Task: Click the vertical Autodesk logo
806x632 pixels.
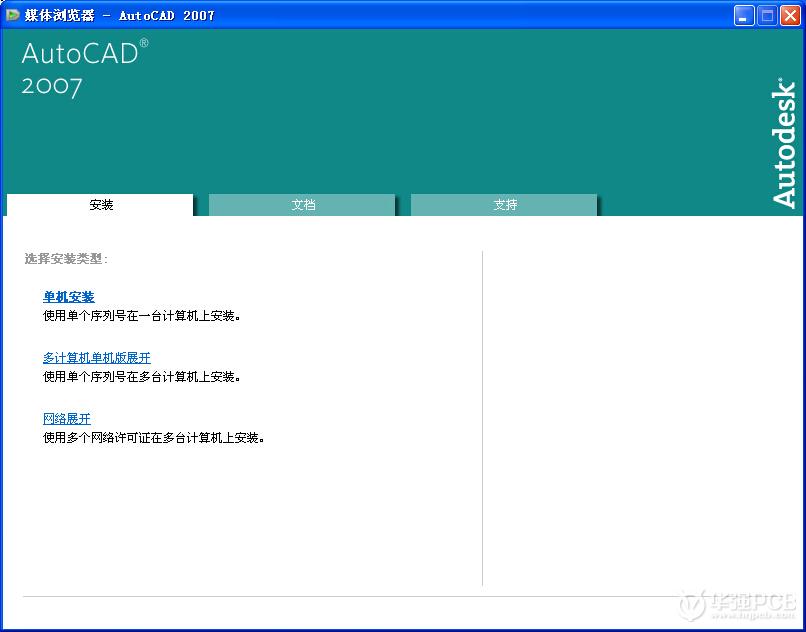Action: (784, 143)
